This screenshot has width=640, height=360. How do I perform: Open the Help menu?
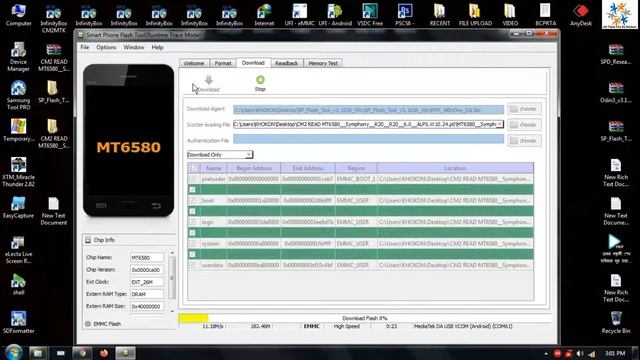coord(157,47)
